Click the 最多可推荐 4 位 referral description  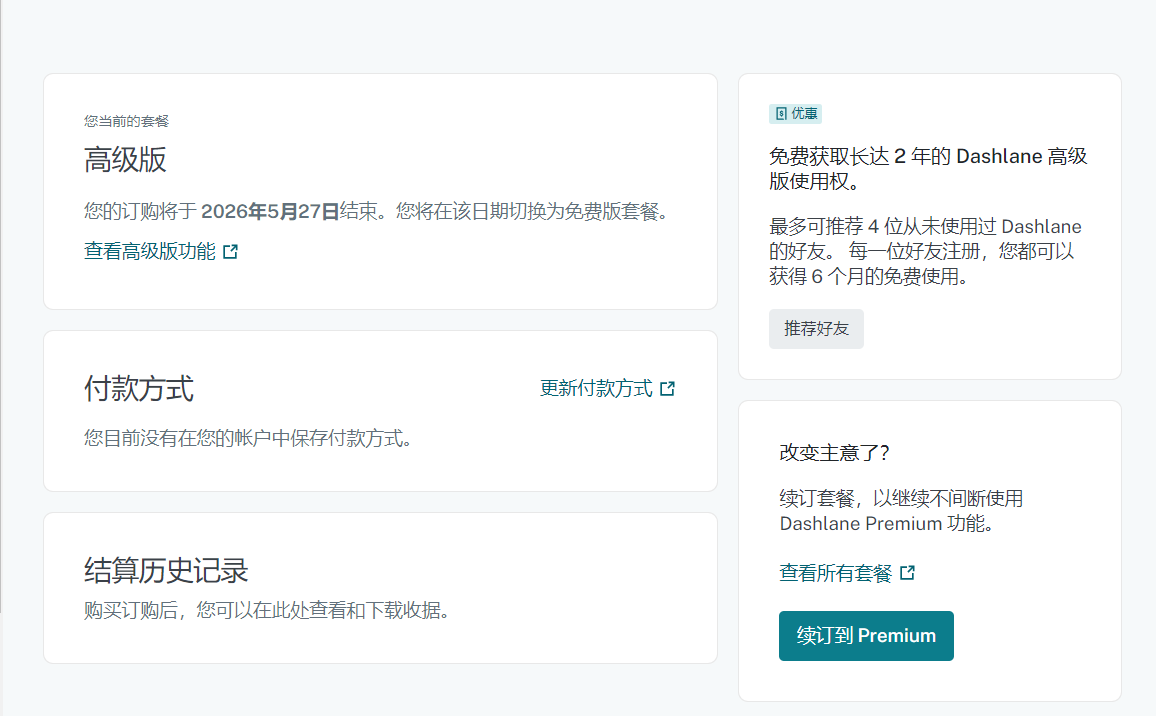925,251
